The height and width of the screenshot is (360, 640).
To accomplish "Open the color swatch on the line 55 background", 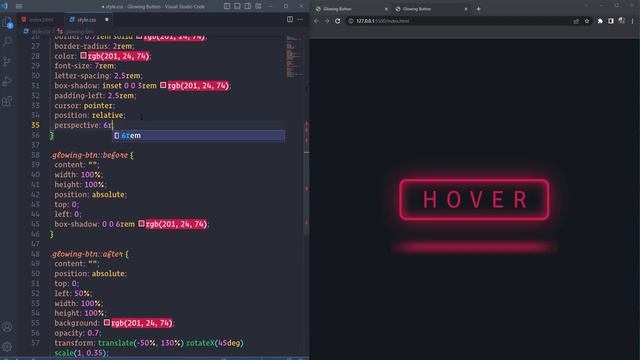I will point(107,322).
